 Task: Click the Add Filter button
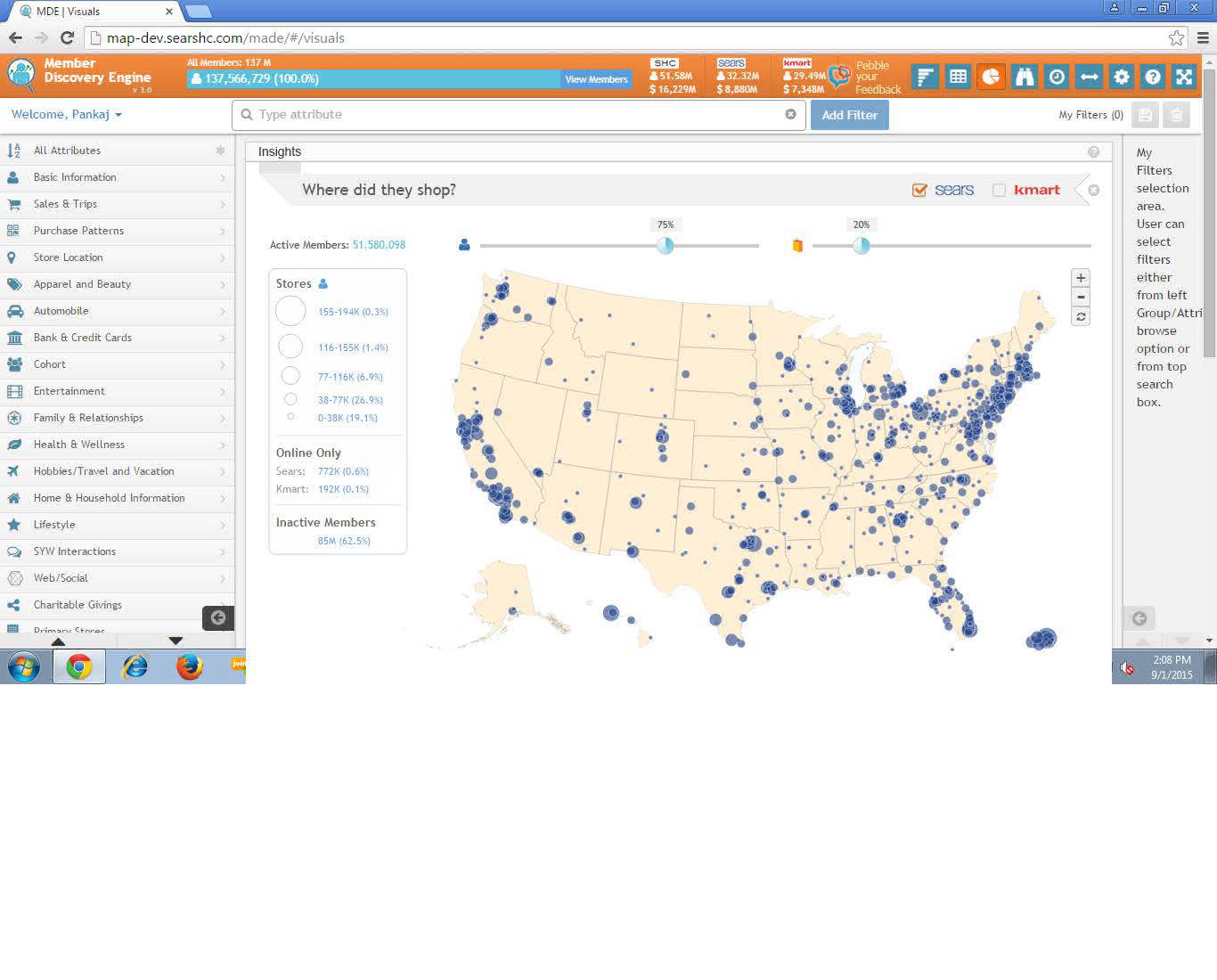(x=849, y=115)
